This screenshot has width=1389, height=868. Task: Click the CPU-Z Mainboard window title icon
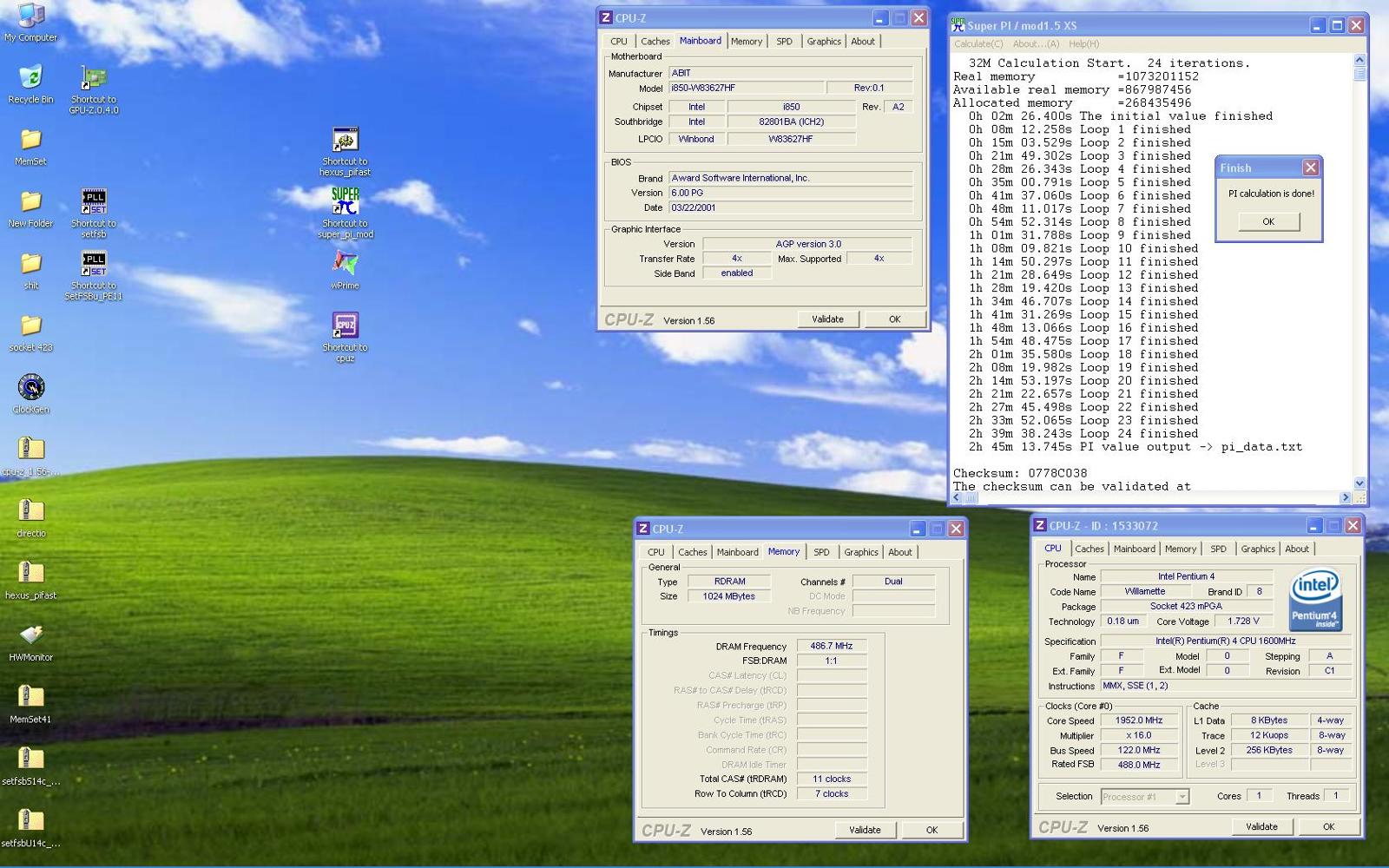pos(606,17)
